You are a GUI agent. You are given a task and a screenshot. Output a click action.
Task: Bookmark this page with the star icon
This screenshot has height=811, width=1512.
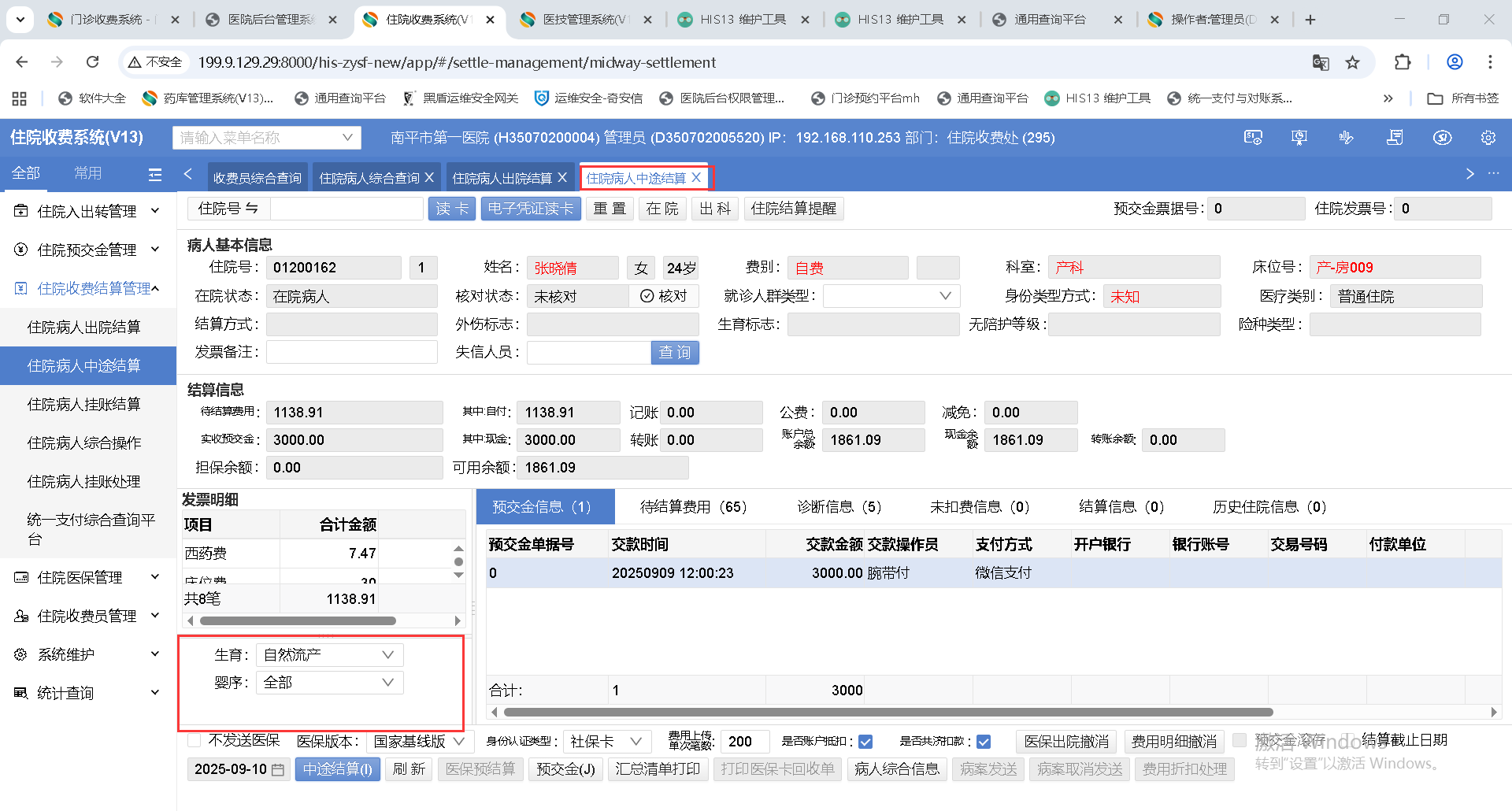point(1352,62)
